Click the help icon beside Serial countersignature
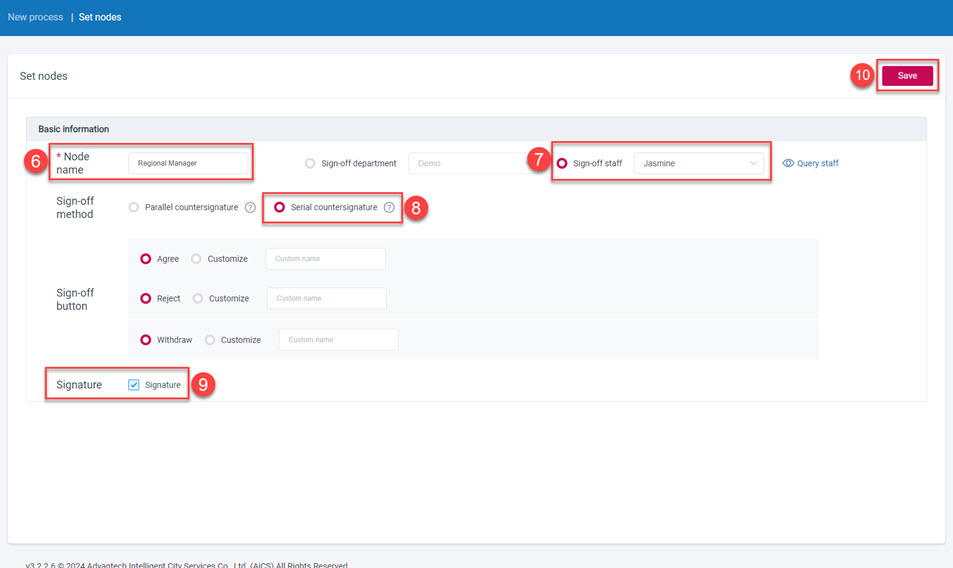The width and height of the screenshot is (953, 568). [x=389, y=208]
